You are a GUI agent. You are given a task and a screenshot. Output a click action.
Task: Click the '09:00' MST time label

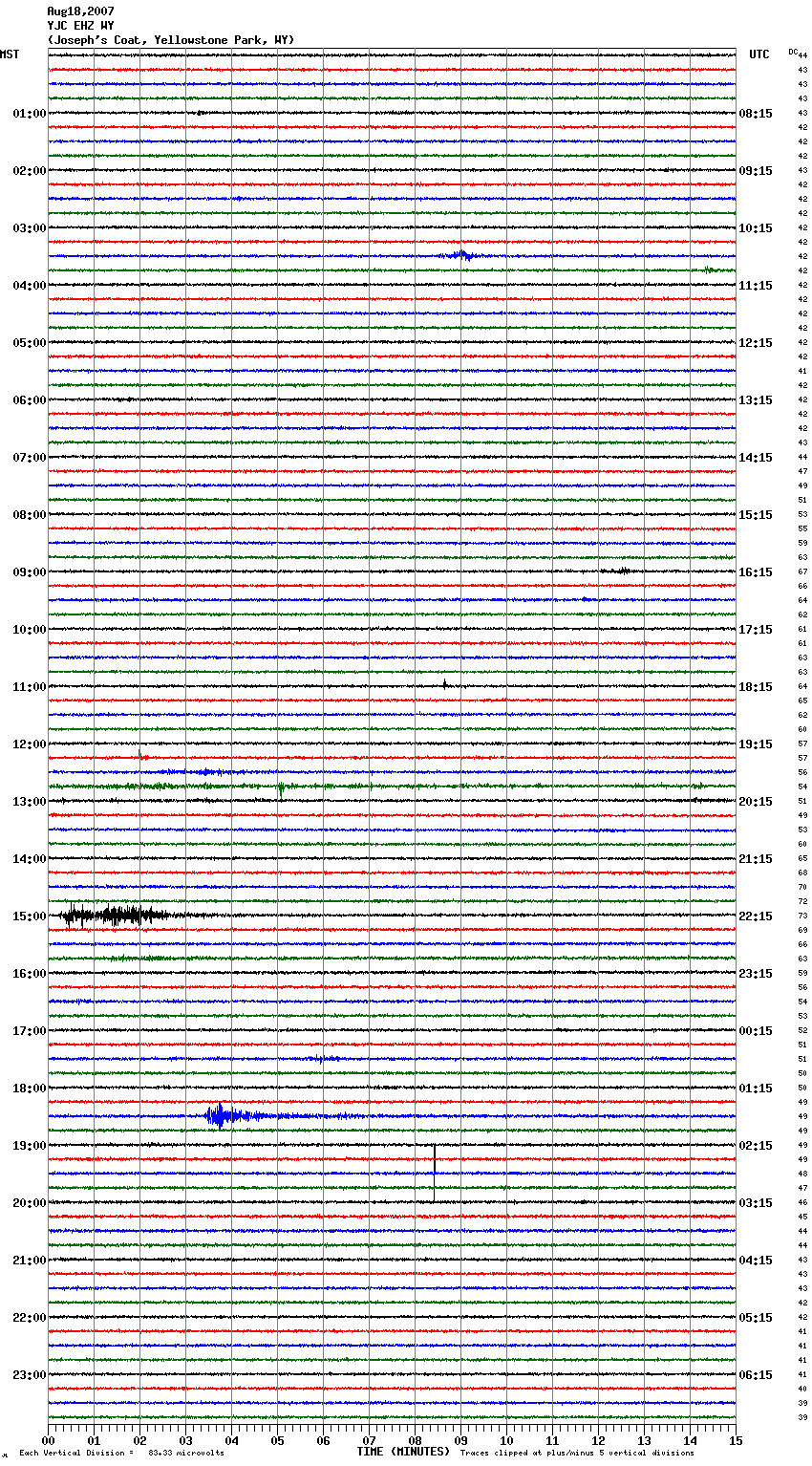(30, 572)
